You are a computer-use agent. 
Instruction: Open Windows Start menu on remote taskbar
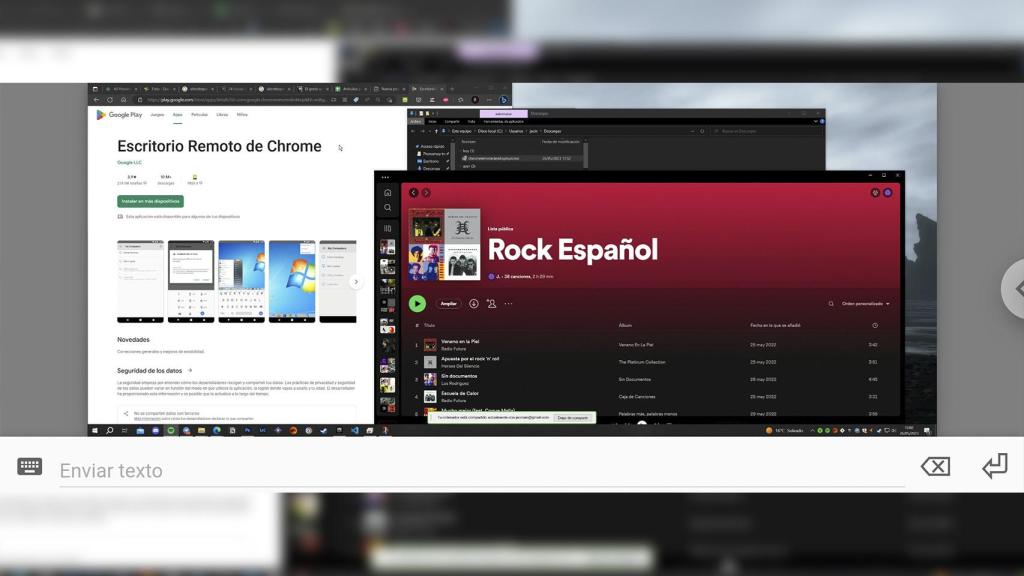[x=95, y=430]
